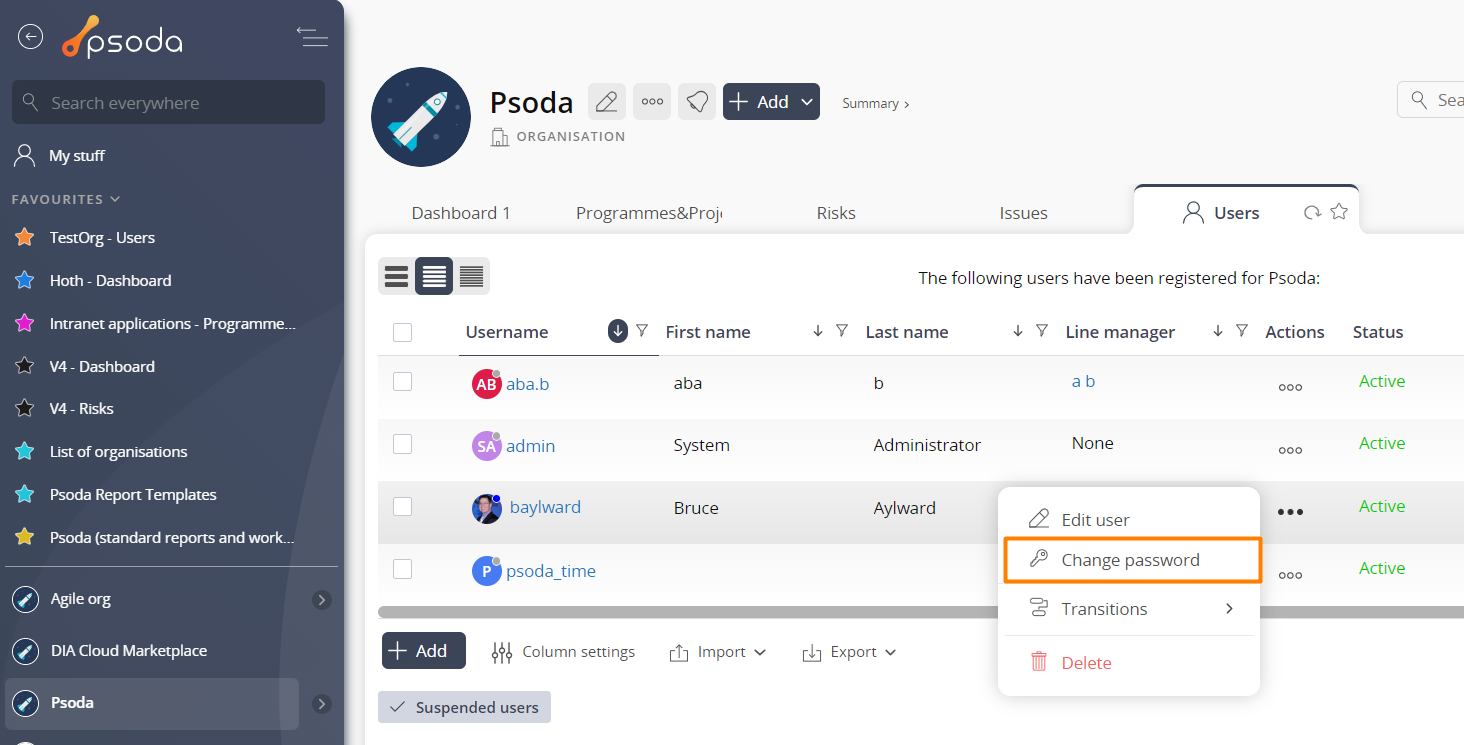The image size is (1464, 745).
Task: Switch to the Programmes&Projects tab
Action: click(649, 213)
